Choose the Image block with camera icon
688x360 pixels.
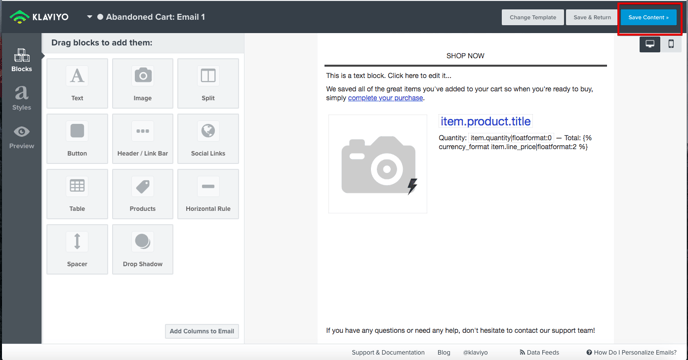point(143,83)
